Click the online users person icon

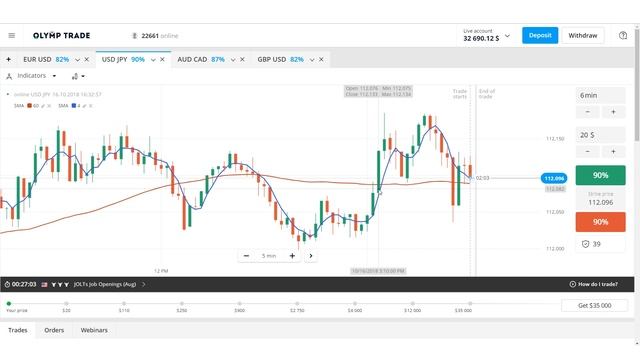[134, 36]
